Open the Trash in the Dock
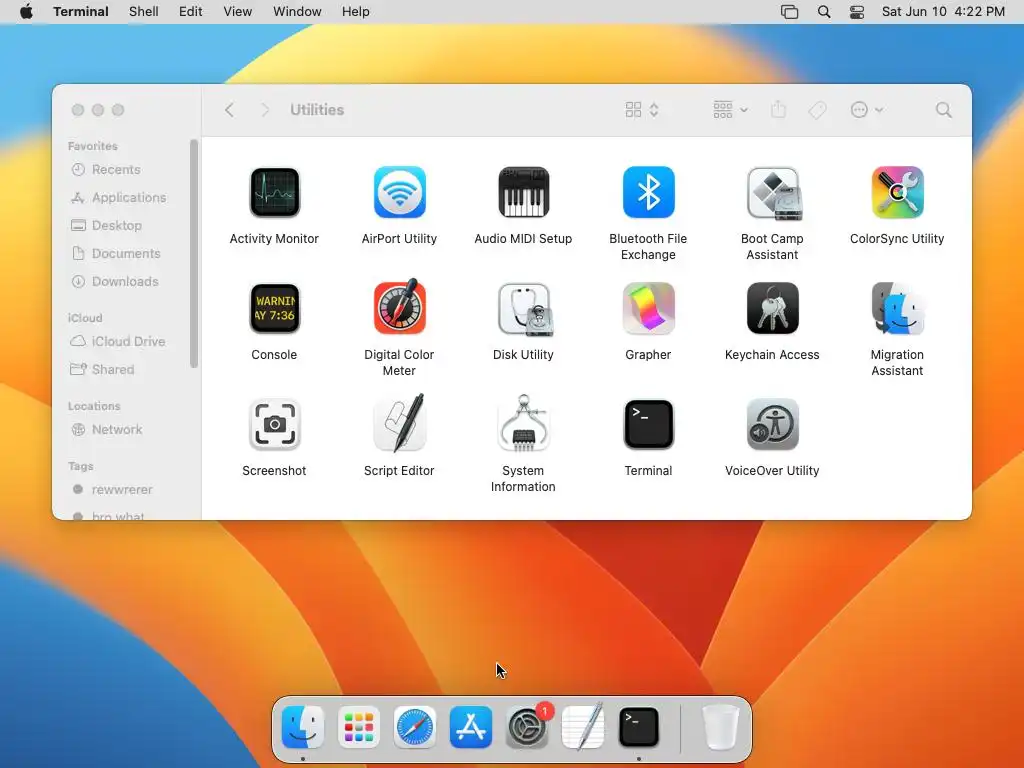The width and height of the screenshot is (1024, 768). point(720,727)
